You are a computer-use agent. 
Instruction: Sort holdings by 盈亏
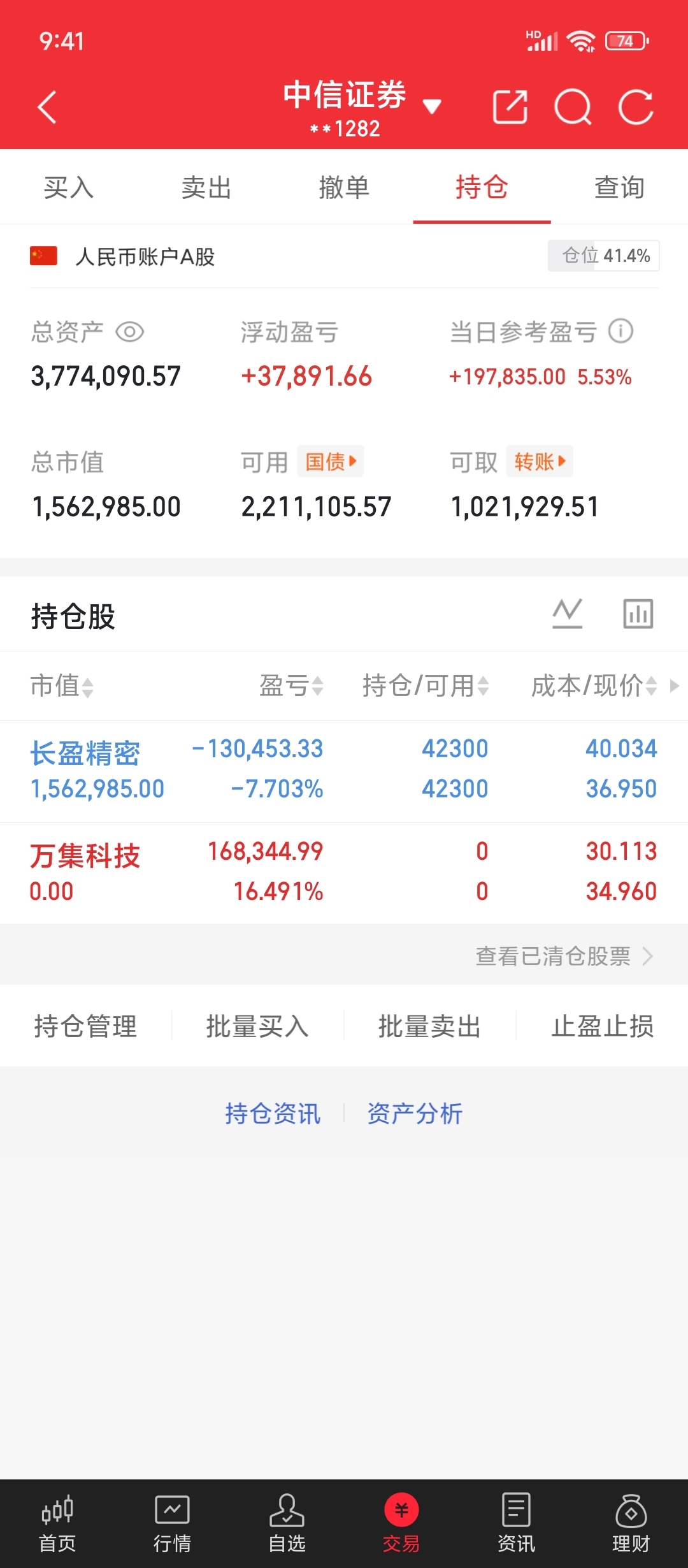coord(291,686)
